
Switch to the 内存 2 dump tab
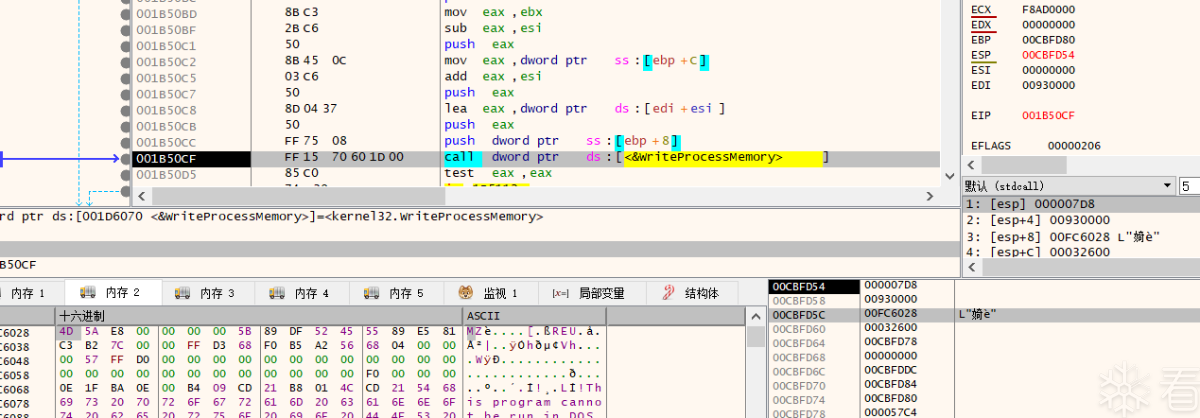tap(111, 293)
